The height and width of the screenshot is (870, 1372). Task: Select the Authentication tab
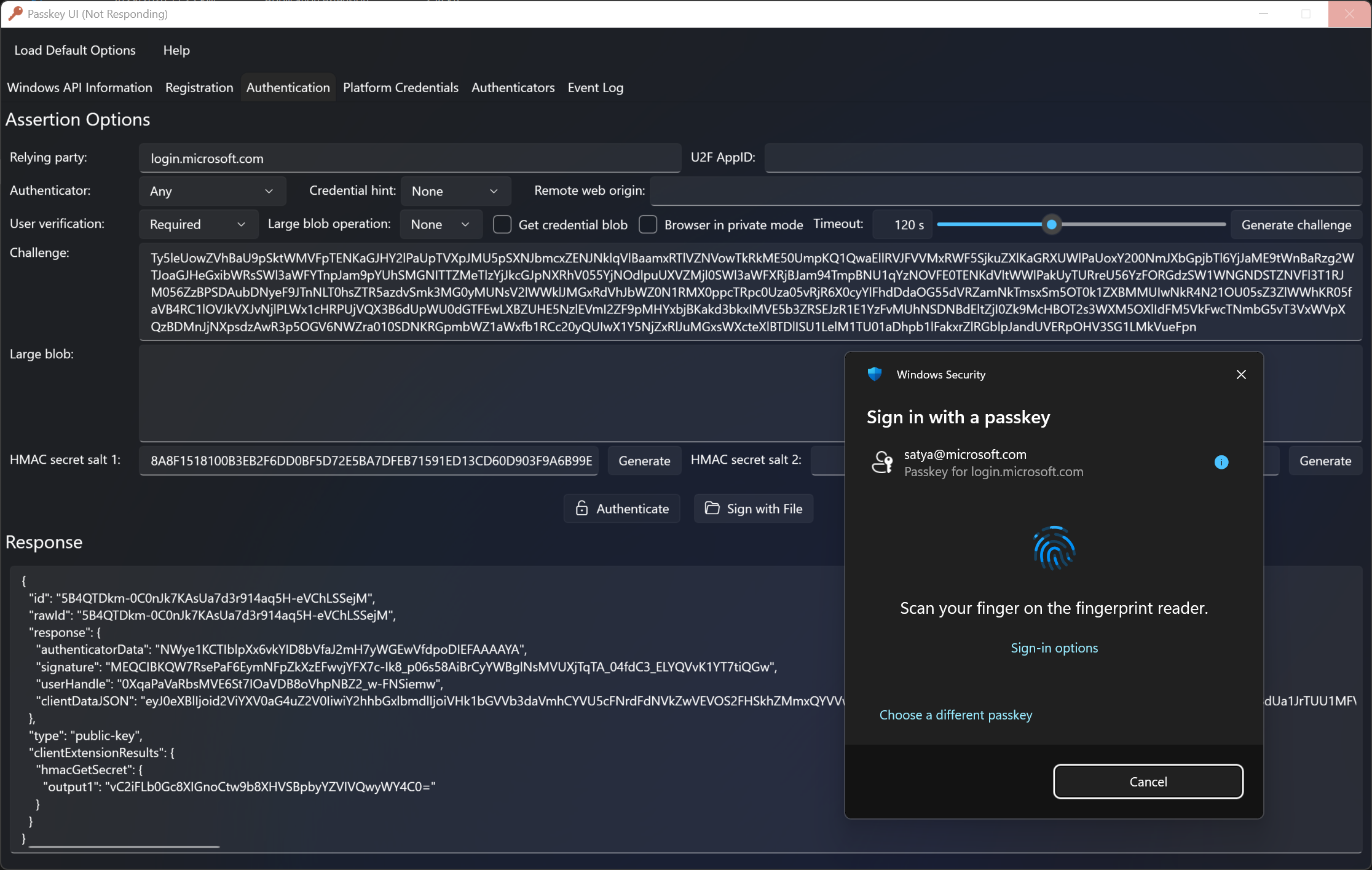tap(288, 88)
